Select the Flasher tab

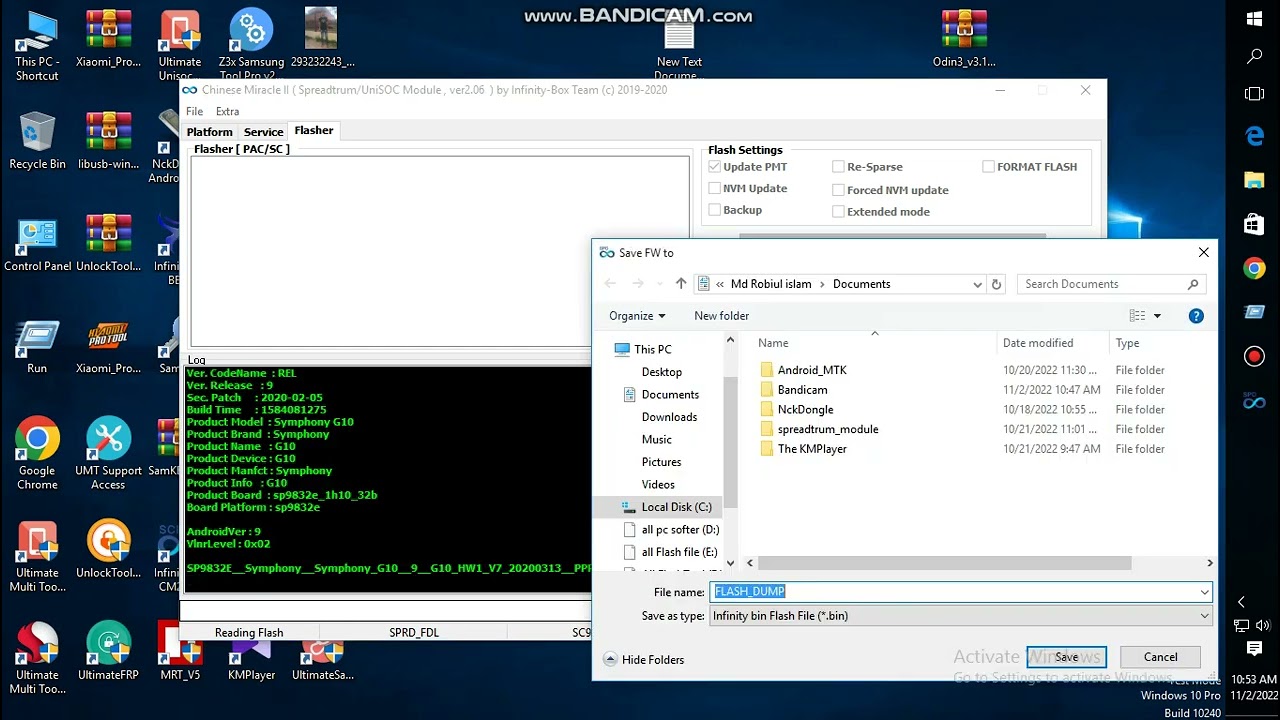tap(314, 131)
